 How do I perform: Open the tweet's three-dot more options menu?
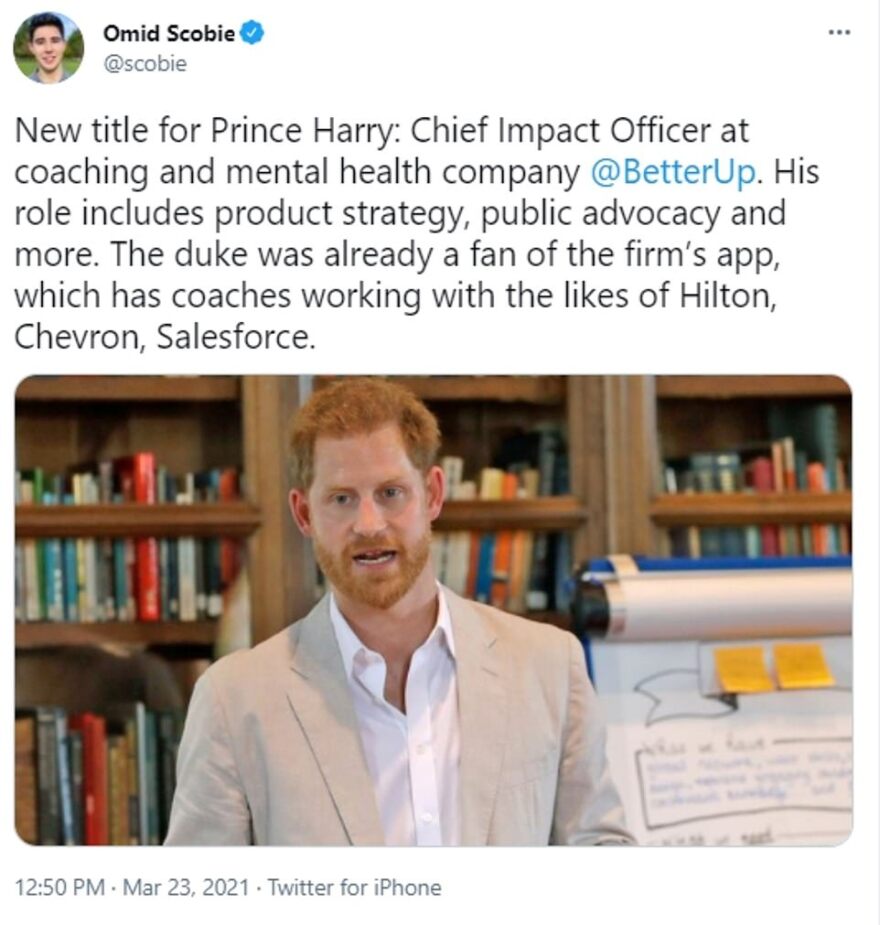(x=839, y=32)
